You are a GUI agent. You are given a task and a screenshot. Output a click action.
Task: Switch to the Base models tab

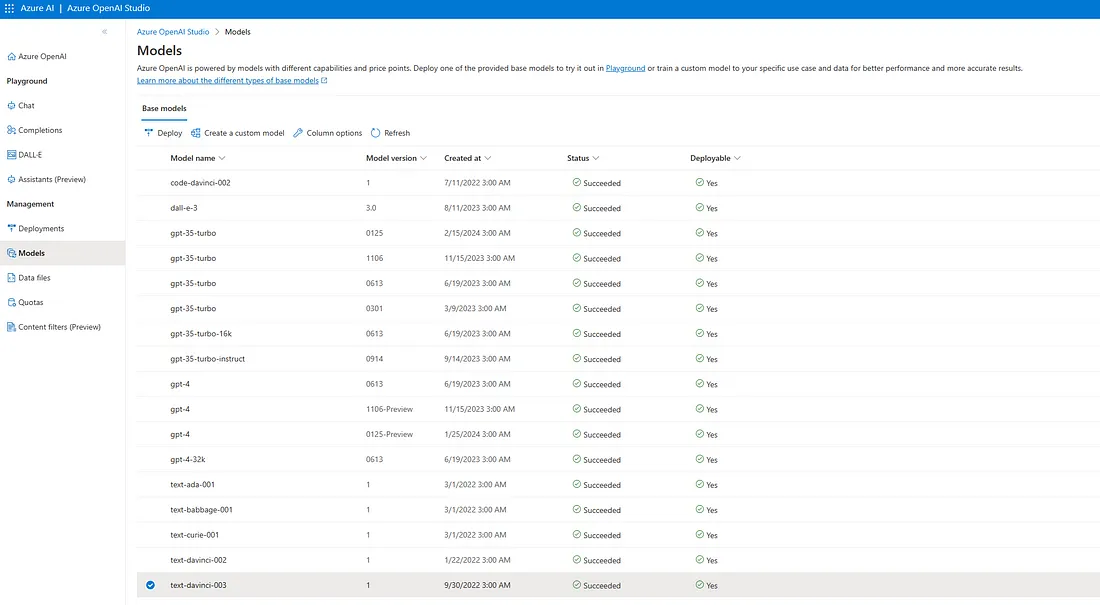(x=164, y=108)
